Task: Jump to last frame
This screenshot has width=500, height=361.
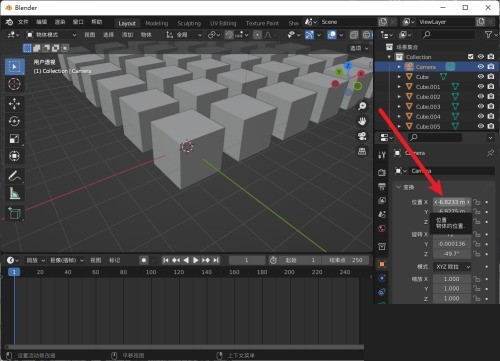Action: (x=216, y=260)
